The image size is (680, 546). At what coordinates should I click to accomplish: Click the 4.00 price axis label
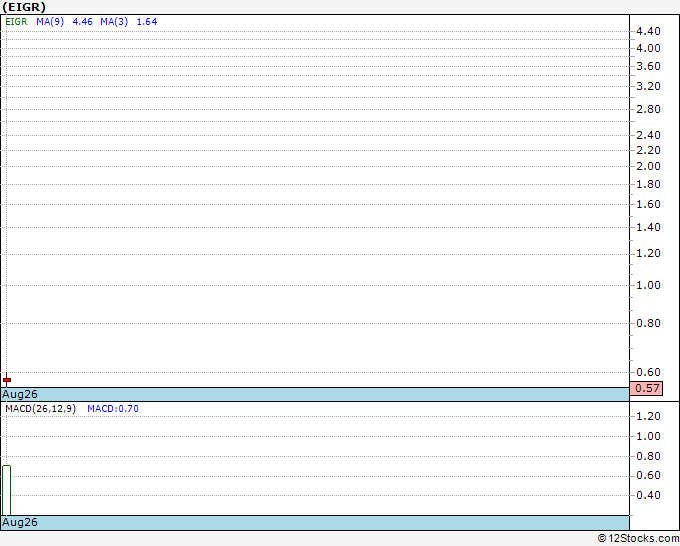(x=648, y=48)
